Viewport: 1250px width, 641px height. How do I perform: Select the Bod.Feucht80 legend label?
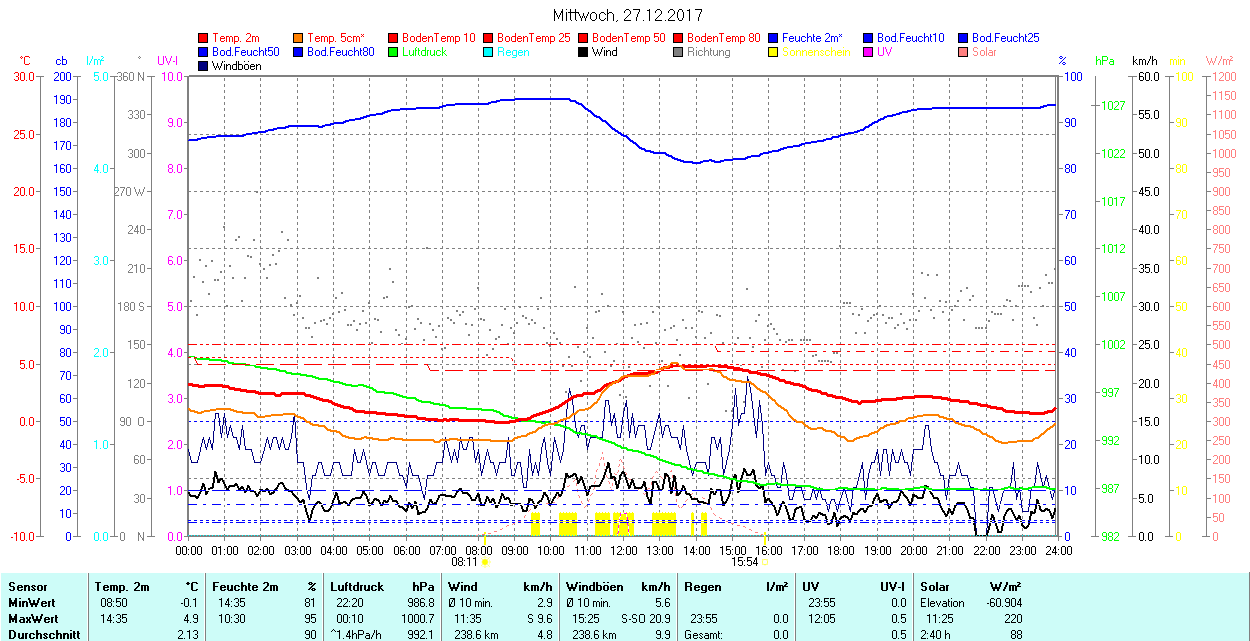(340, 52)
